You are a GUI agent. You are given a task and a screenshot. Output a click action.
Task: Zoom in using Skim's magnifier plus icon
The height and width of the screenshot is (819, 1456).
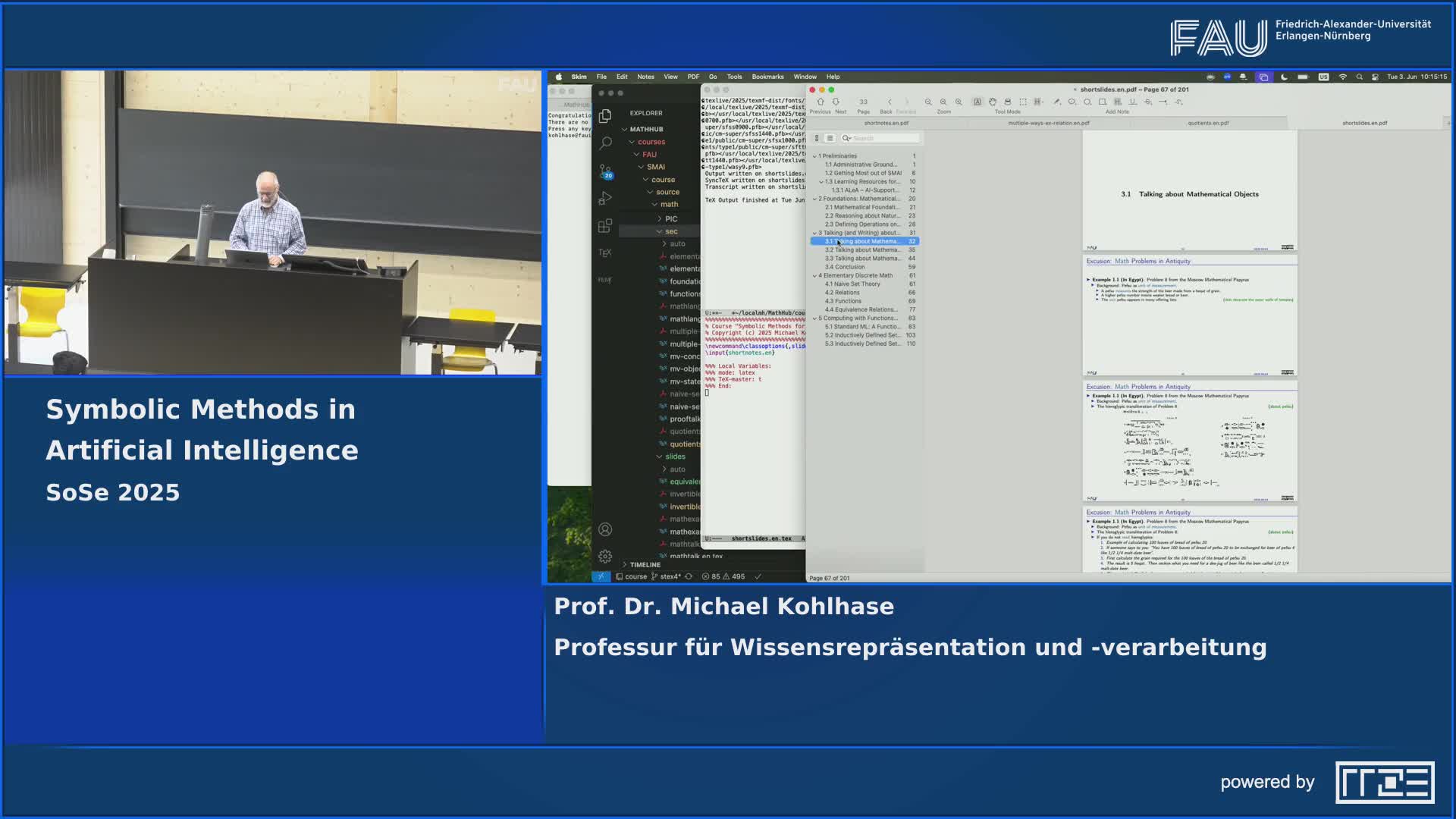point(959,101)
